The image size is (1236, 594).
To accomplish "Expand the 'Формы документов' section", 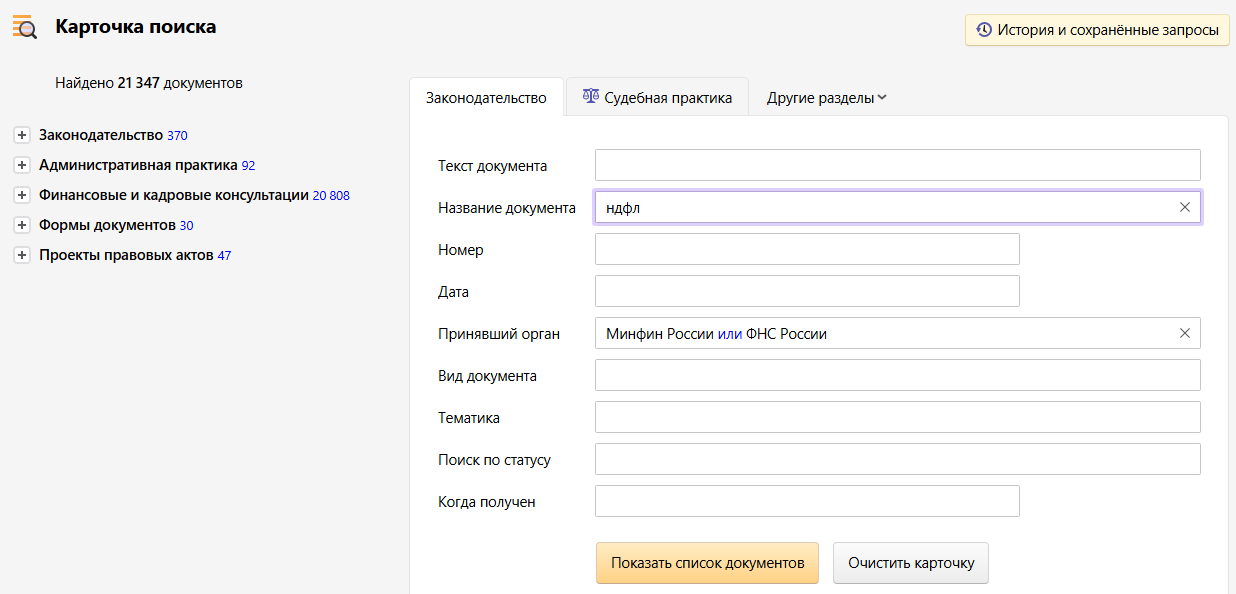I will pyautogui.click(x=22, y=225).
